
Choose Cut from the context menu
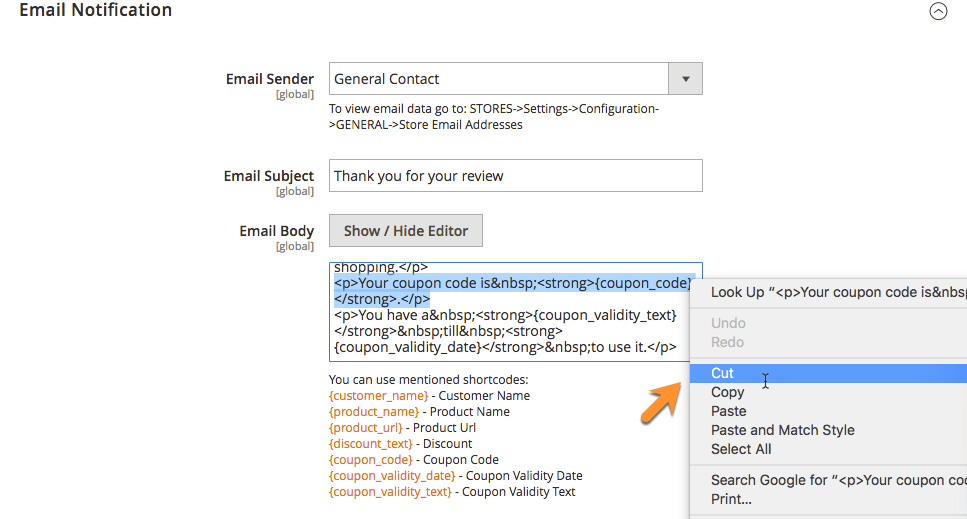[723, 373]
